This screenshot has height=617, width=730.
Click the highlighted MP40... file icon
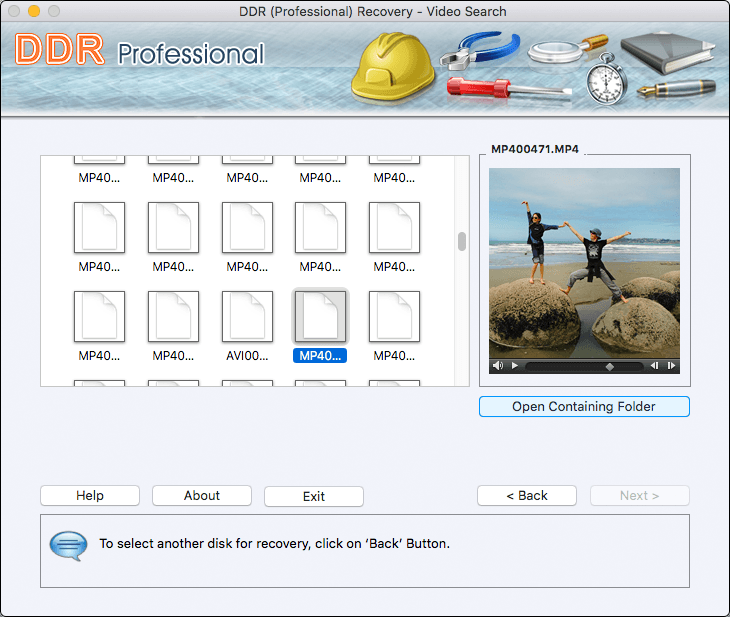320,317
